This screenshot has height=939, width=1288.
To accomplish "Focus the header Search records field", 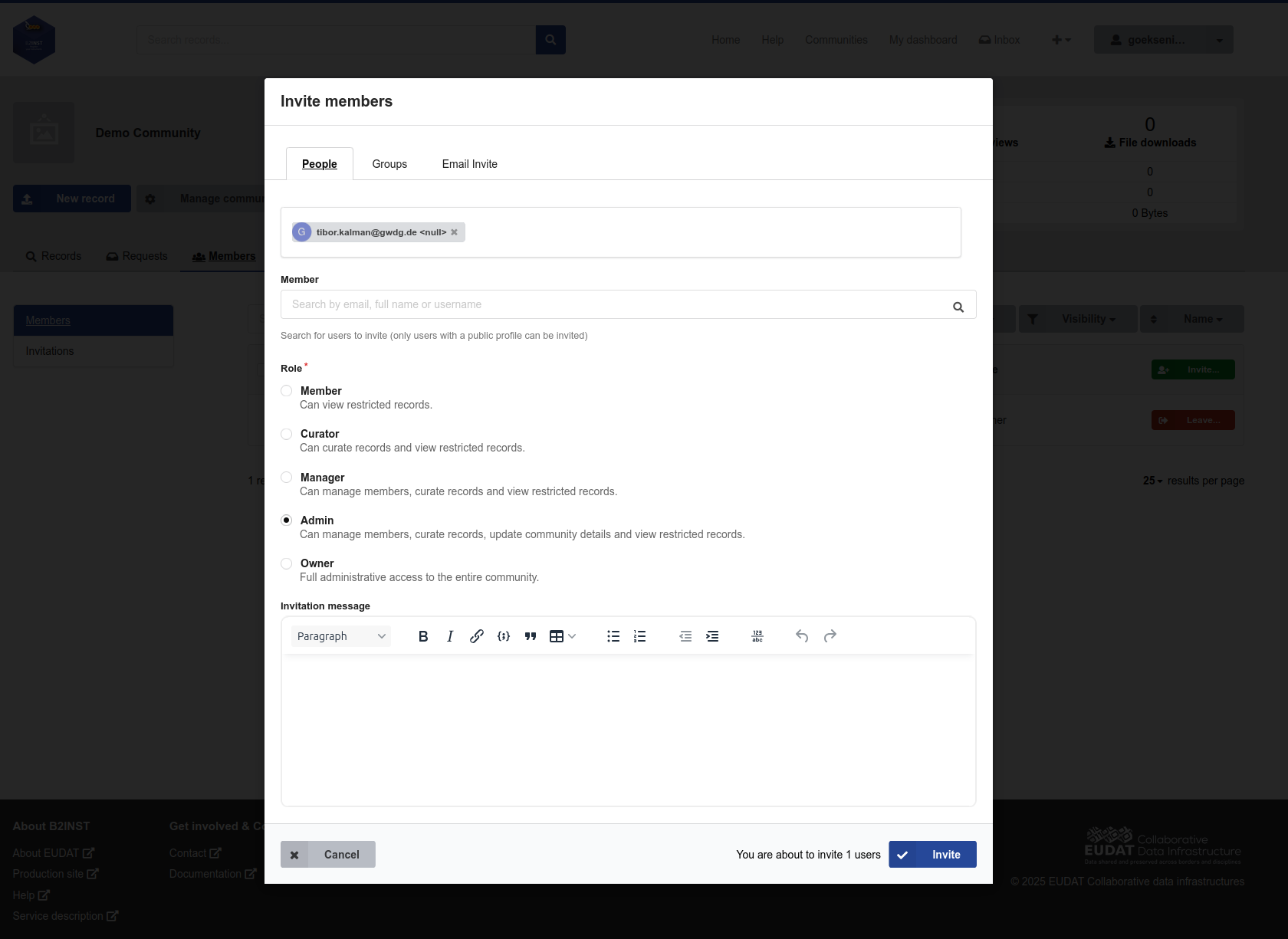I will click(336, 40).
